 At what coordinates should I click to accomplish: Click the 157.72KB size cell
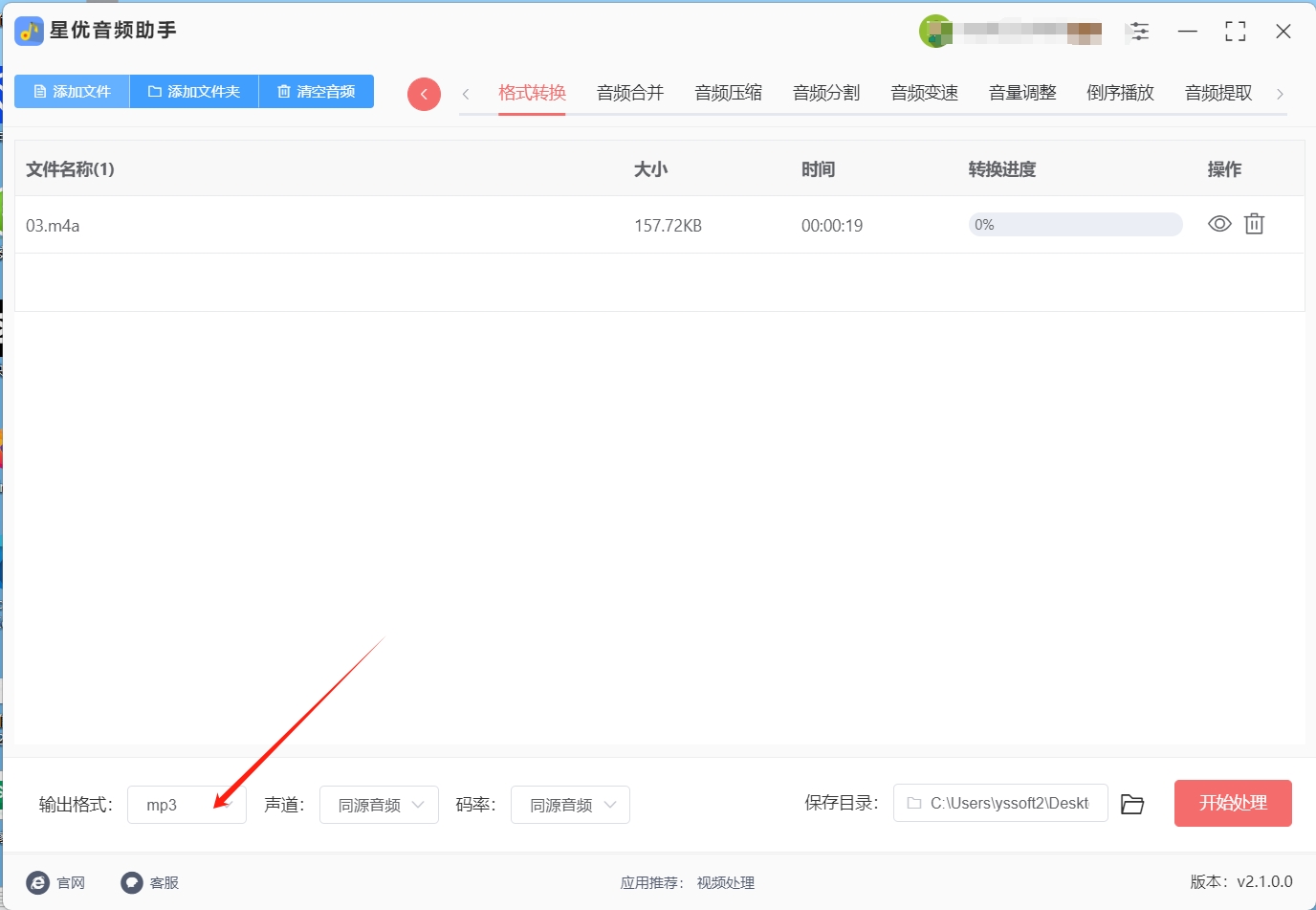click(x=668, y=226)
